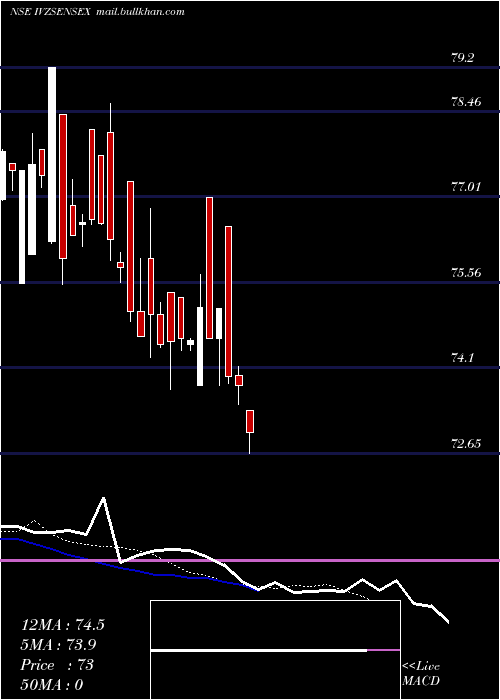
Task: Click the 74.1 price level label
Action: (x=463, y=358)
